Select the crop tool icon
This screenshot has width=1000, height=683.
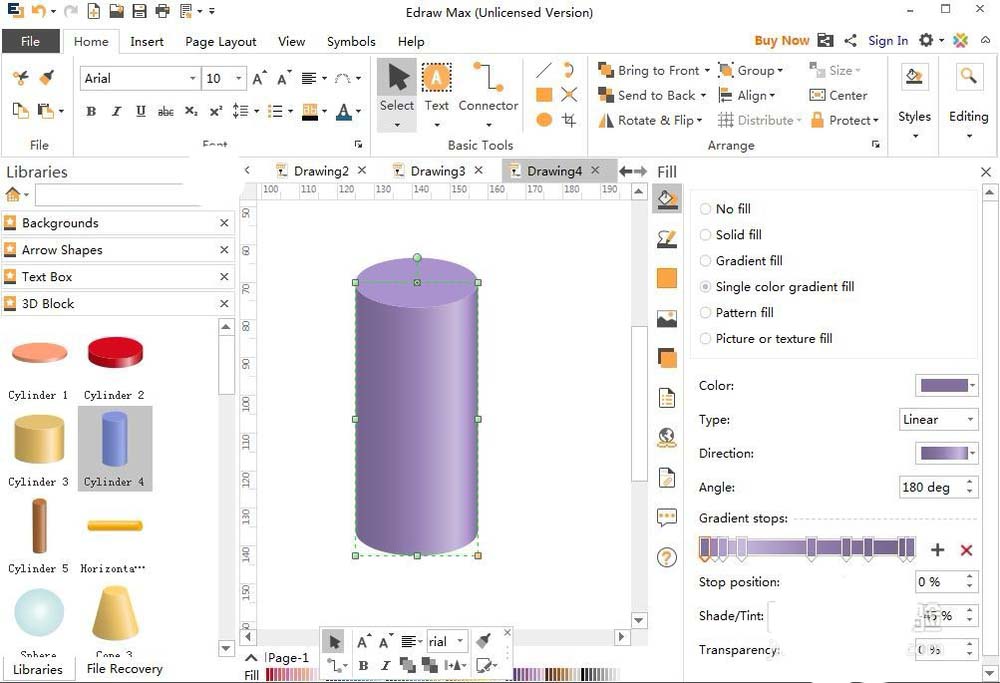pos(569,119)
